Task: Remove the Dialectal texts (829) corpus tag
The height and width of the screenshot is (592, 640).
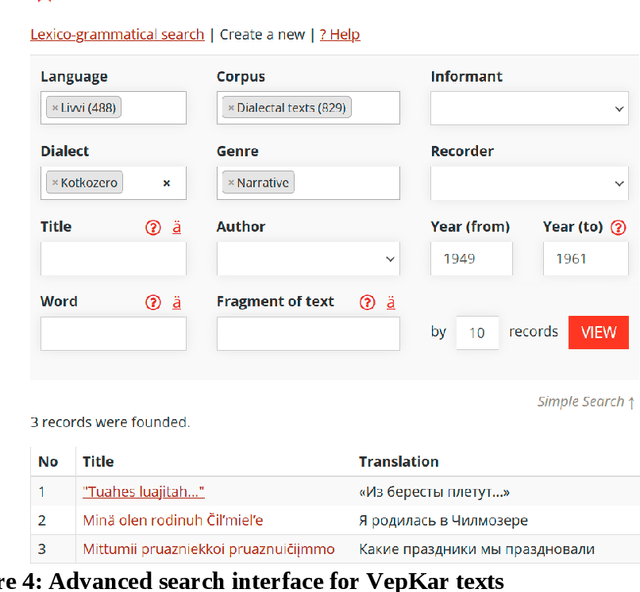Action: point(231,108)
